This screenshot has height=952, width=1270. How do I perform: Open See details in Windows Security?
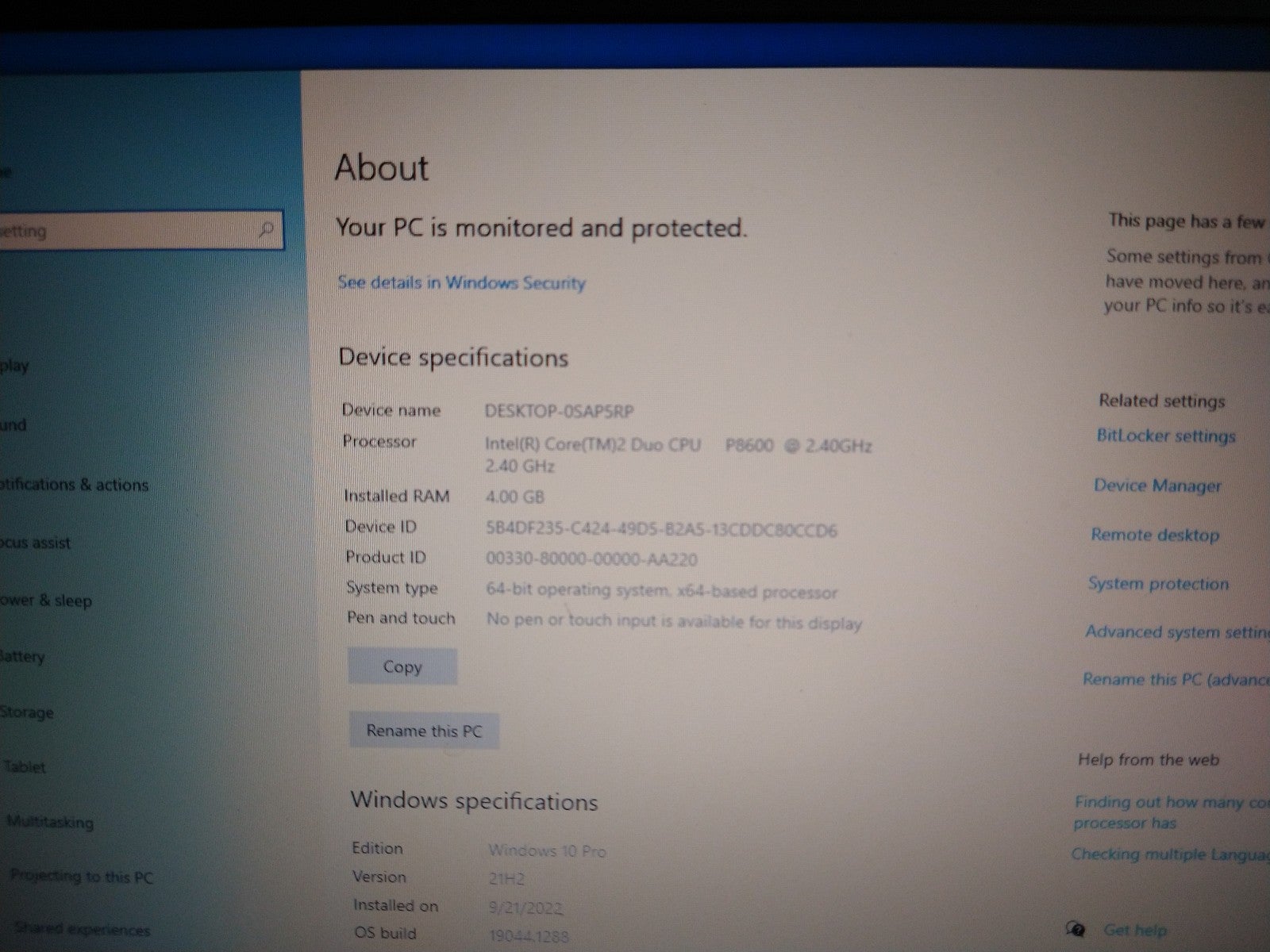tap(461, 282)
